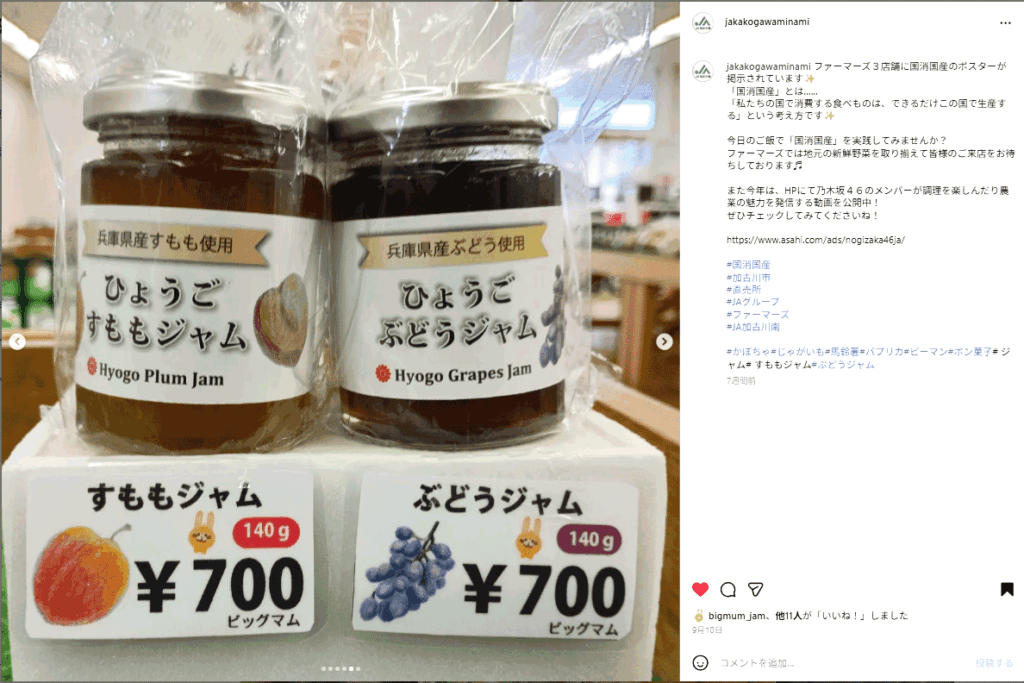The height and width of the screenshot is (683, 1024).
Task: Toggle the saved bookmark icon
Action: point(1007,590)
